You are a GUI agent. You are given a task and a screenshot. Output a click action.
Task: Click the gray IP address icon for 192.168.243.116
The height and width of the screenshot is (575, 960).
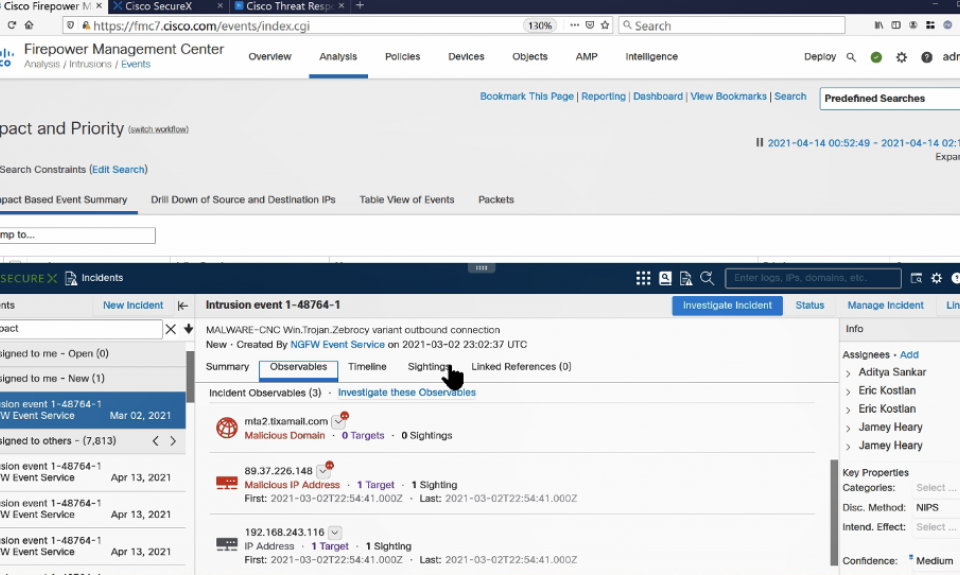[x=227, y=544]
